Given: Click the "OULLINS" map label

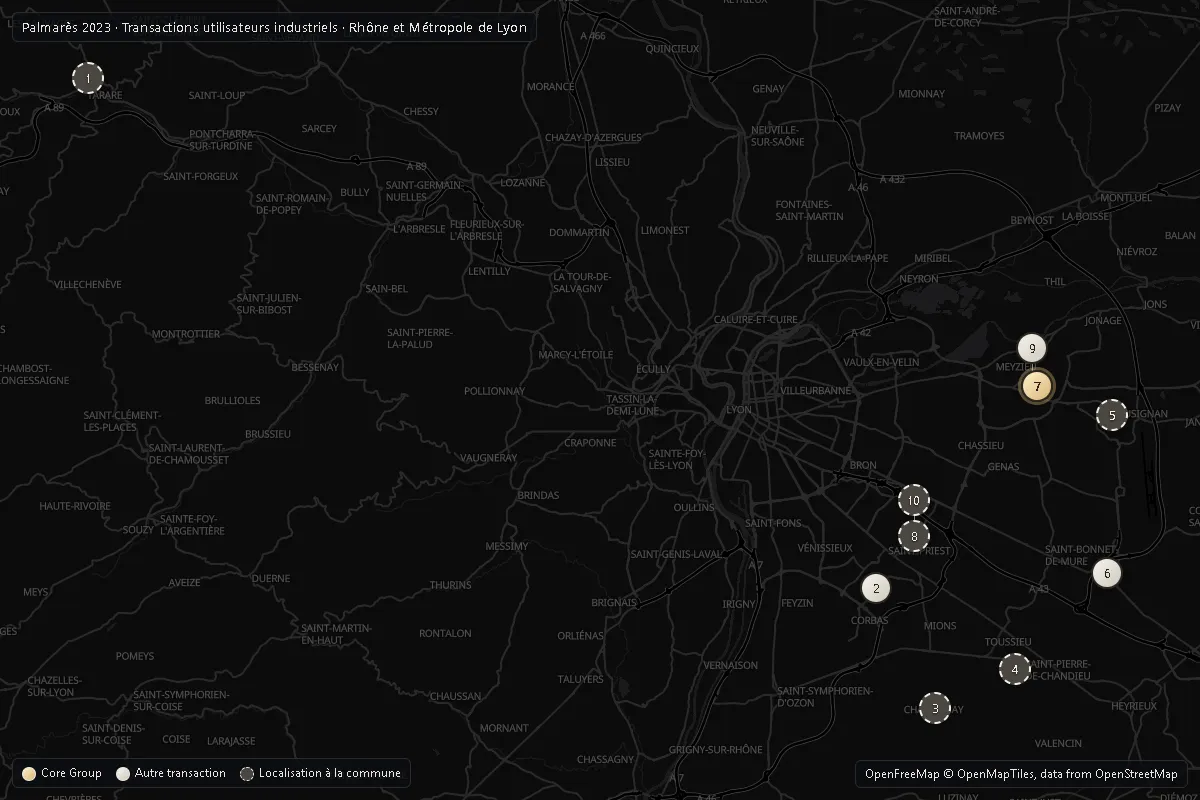Looking at the screenshot, I should (694, 507).
